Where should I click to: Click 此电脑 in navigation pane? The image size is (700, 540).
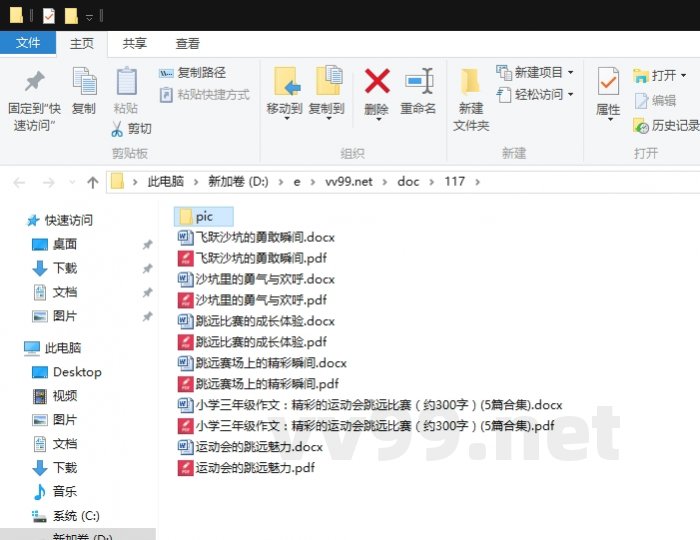tap(53, 348)
